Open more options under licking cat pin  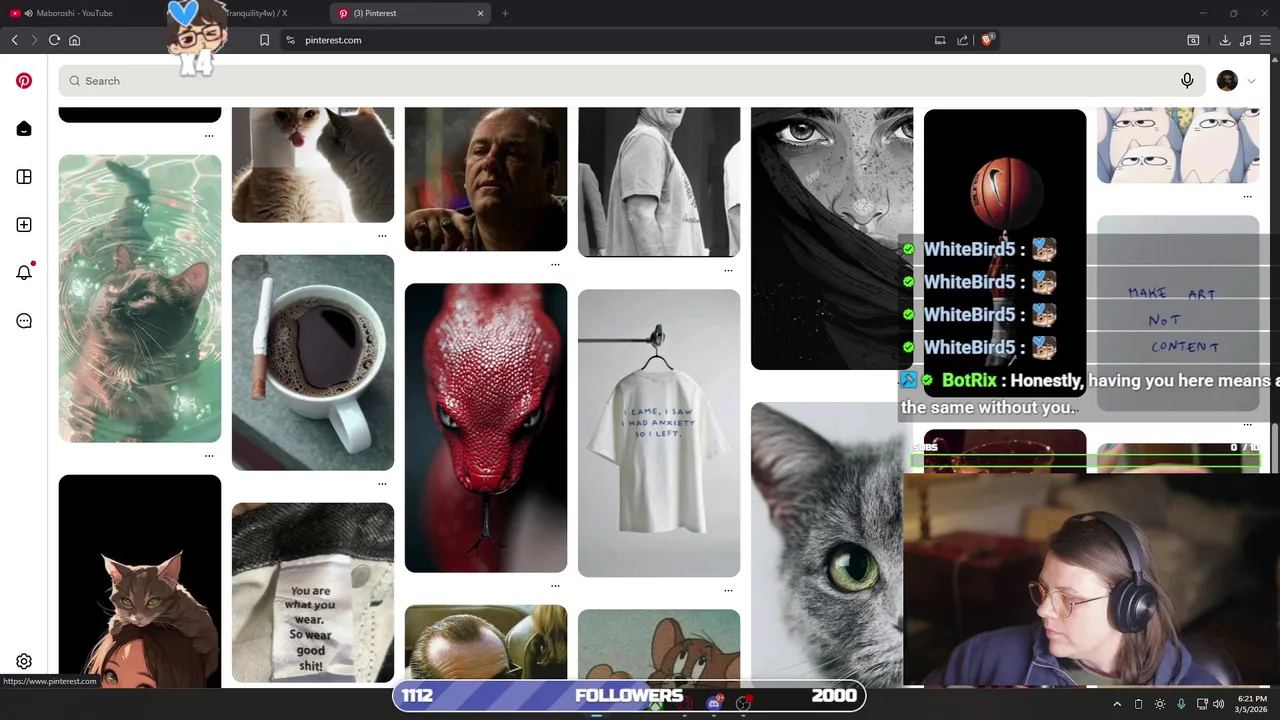point(382,236)
